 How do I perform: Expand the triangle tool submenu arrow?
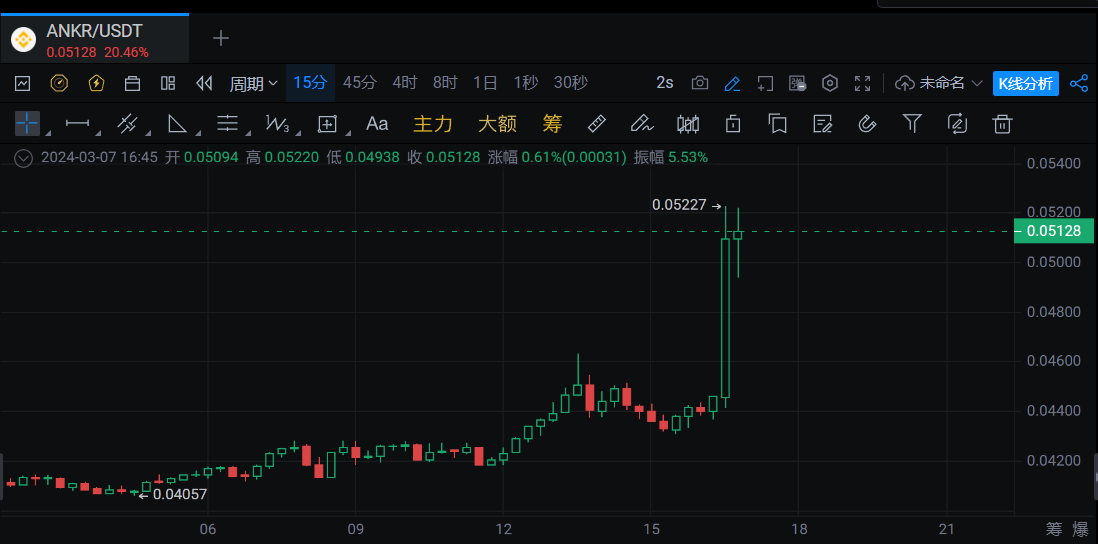coord(197,132)
